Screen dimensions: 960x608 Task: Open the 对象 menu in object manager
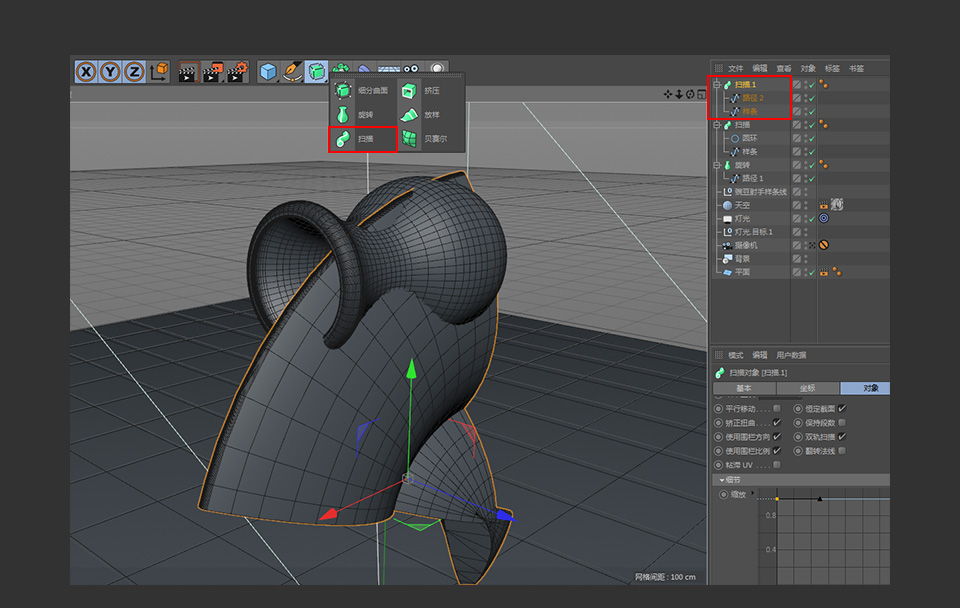[808, 69]
